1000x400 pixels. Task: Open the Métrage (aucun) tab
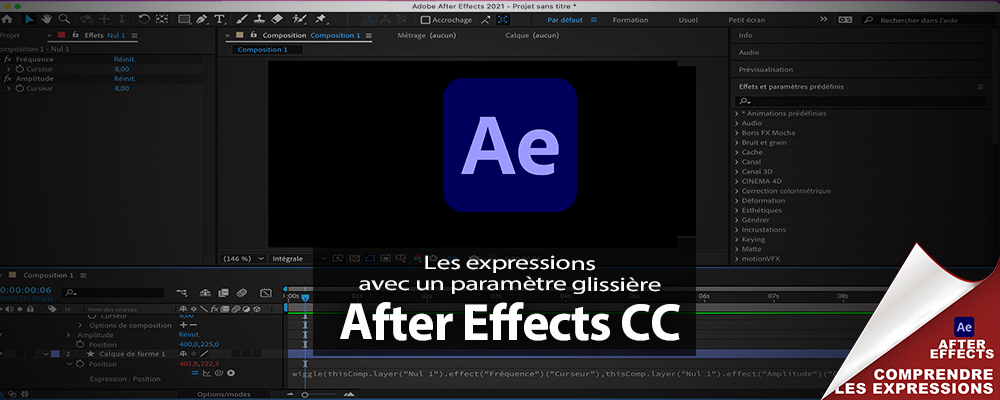click(426, 35)
